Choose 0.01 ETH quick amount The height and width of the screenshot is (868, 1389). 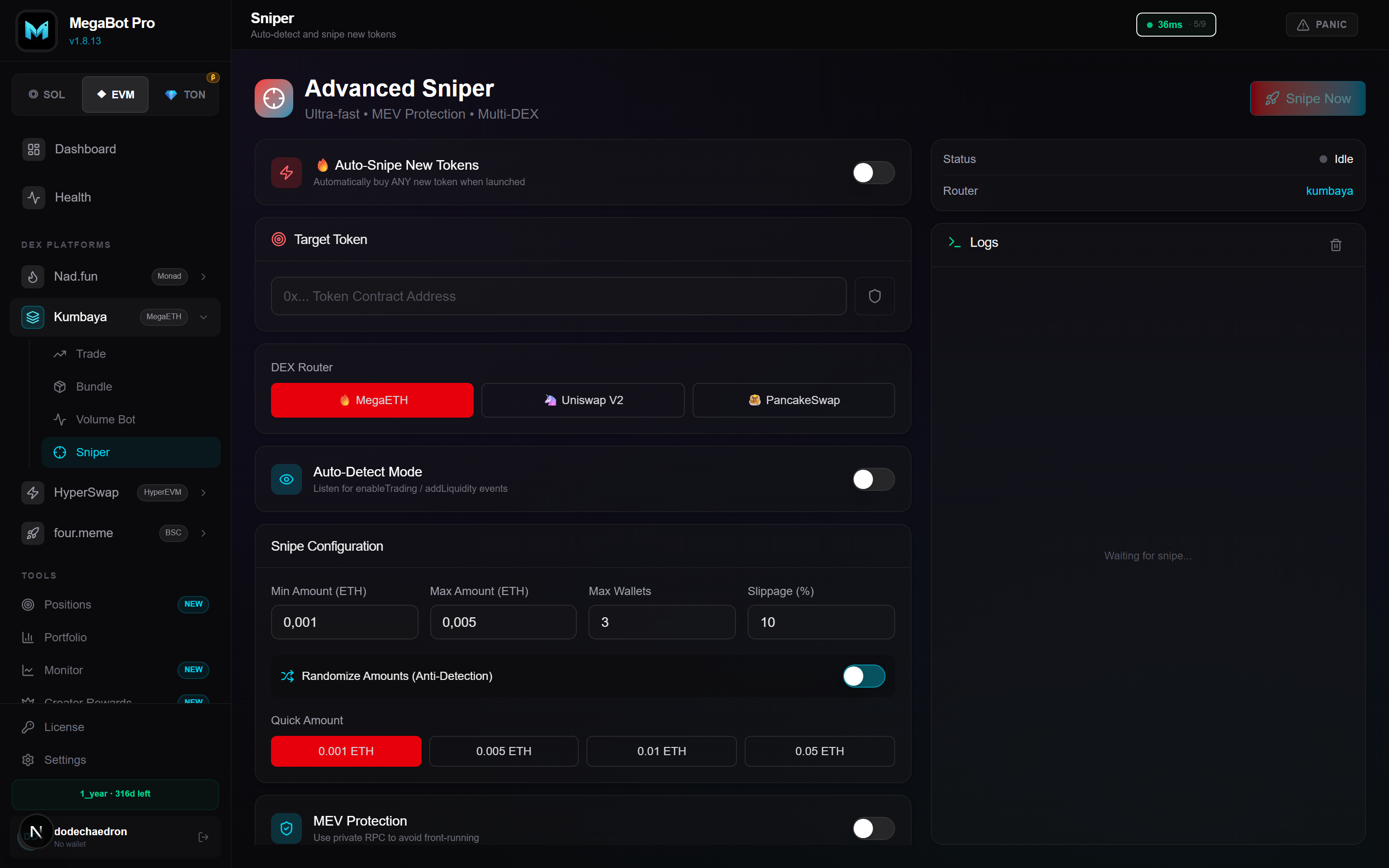pyautogui.click(x=662, y=751)
